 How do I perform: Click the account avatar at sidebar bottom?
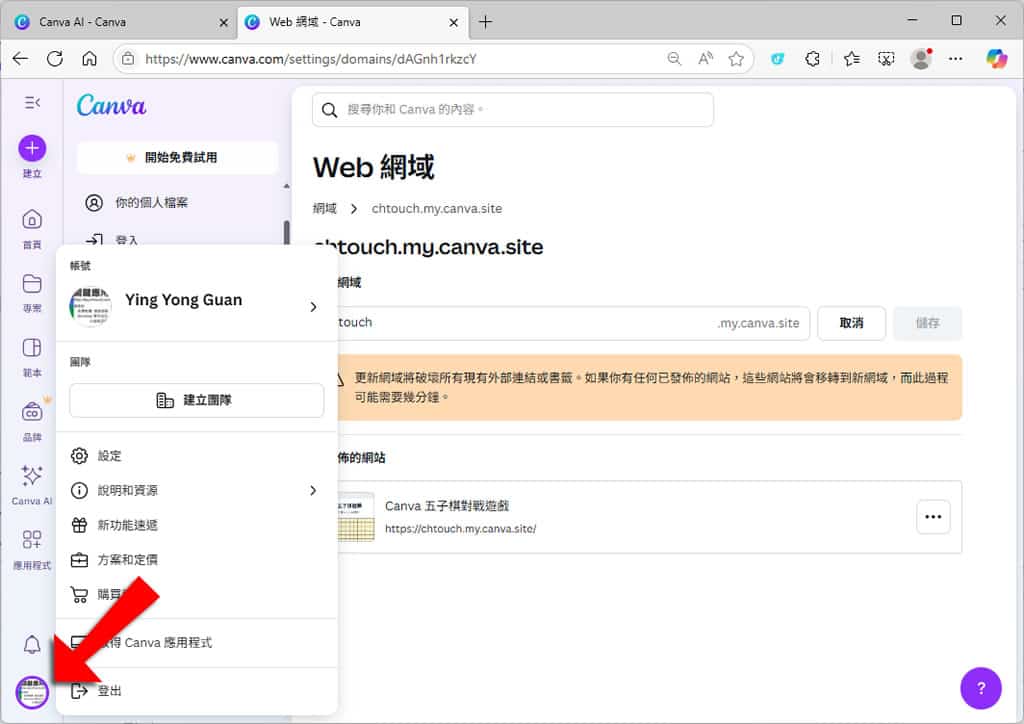(x=32, y=692)
